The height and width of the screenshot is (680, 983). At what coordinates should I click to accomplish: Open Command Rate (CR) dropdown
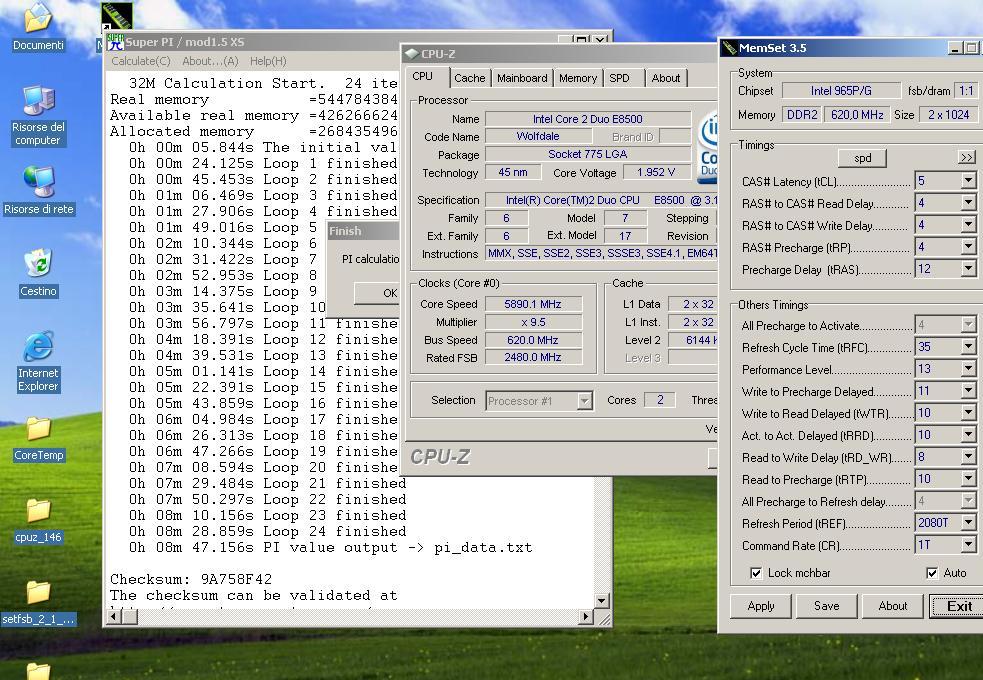(968, 545)
